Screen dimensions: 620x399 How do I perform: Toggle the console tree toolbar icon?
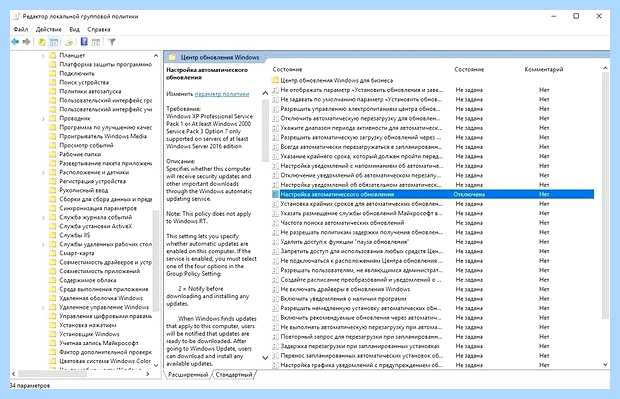(54, 42)
